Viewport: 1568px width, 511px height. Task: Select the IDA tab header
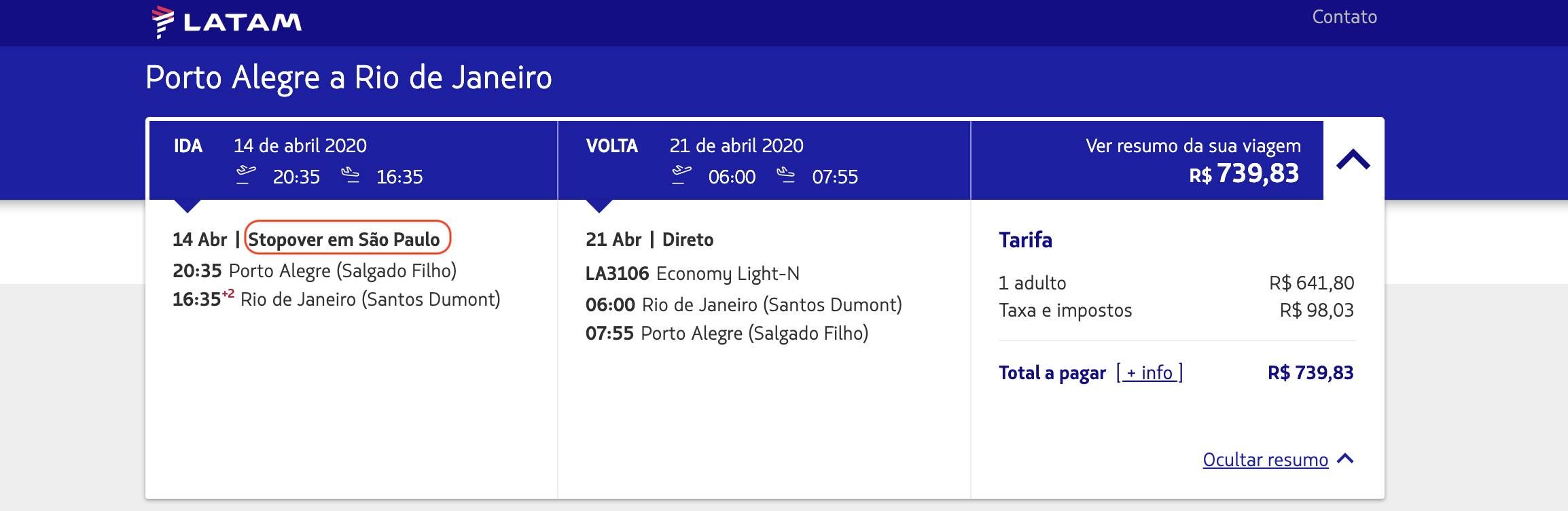[x=353, y=160]
